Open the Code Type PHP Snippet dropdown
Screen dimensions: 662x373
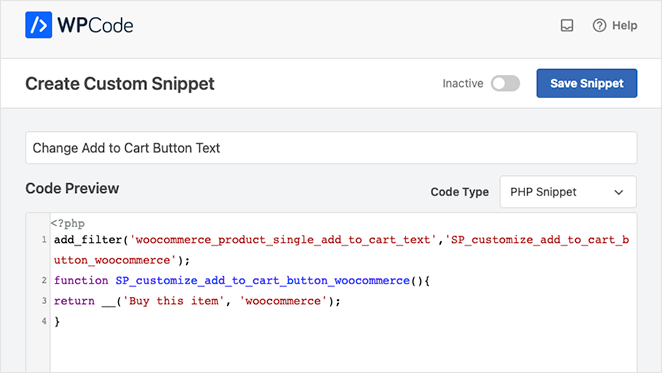pyautogui.click(x=568, y=192)
